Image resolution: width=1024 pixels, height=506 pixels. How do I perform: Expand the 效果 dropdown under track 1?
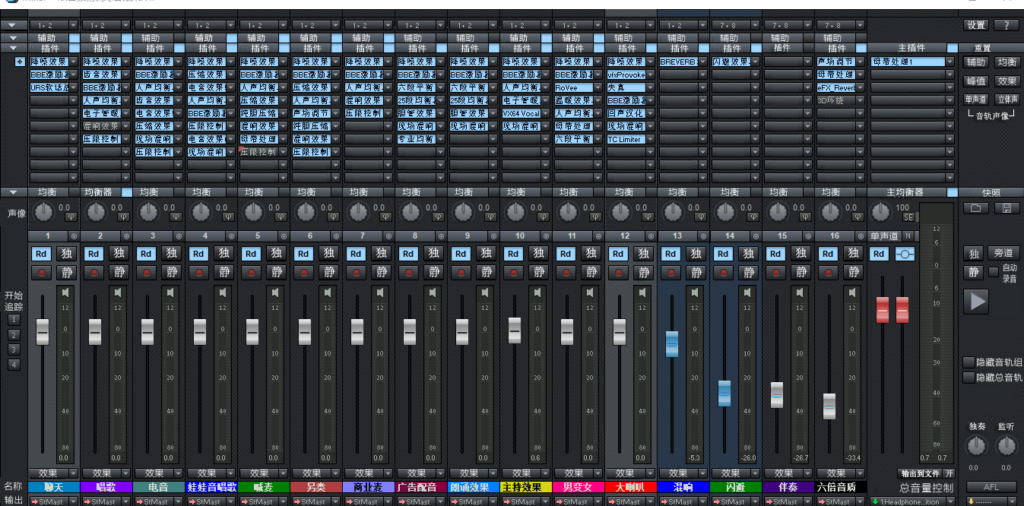54,473
